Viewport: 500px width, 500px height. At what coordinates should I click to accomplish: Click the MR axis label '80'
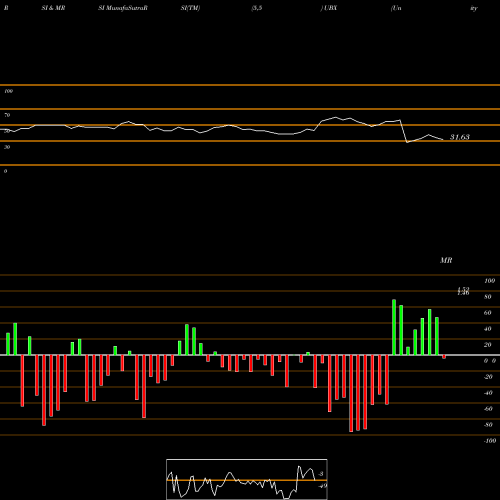click(x=488, y=297)
